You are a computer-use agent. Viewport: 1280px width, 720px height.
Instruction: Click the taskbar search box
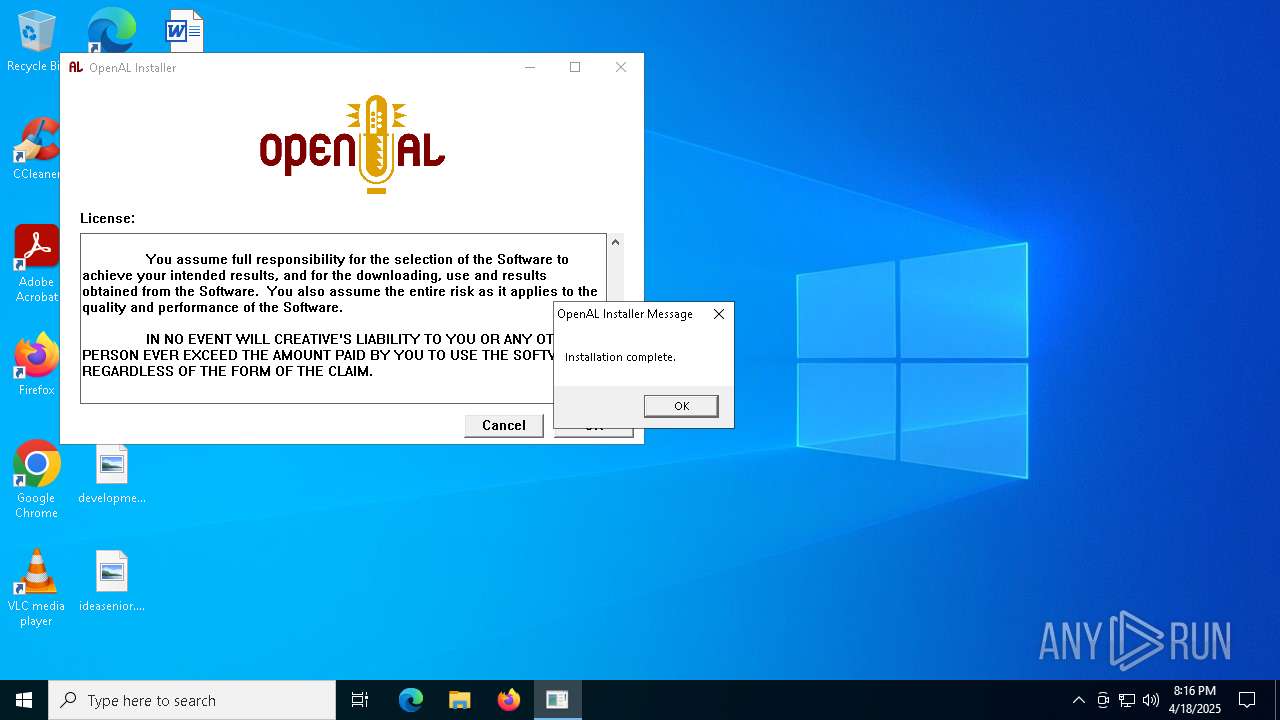[192, 700]
